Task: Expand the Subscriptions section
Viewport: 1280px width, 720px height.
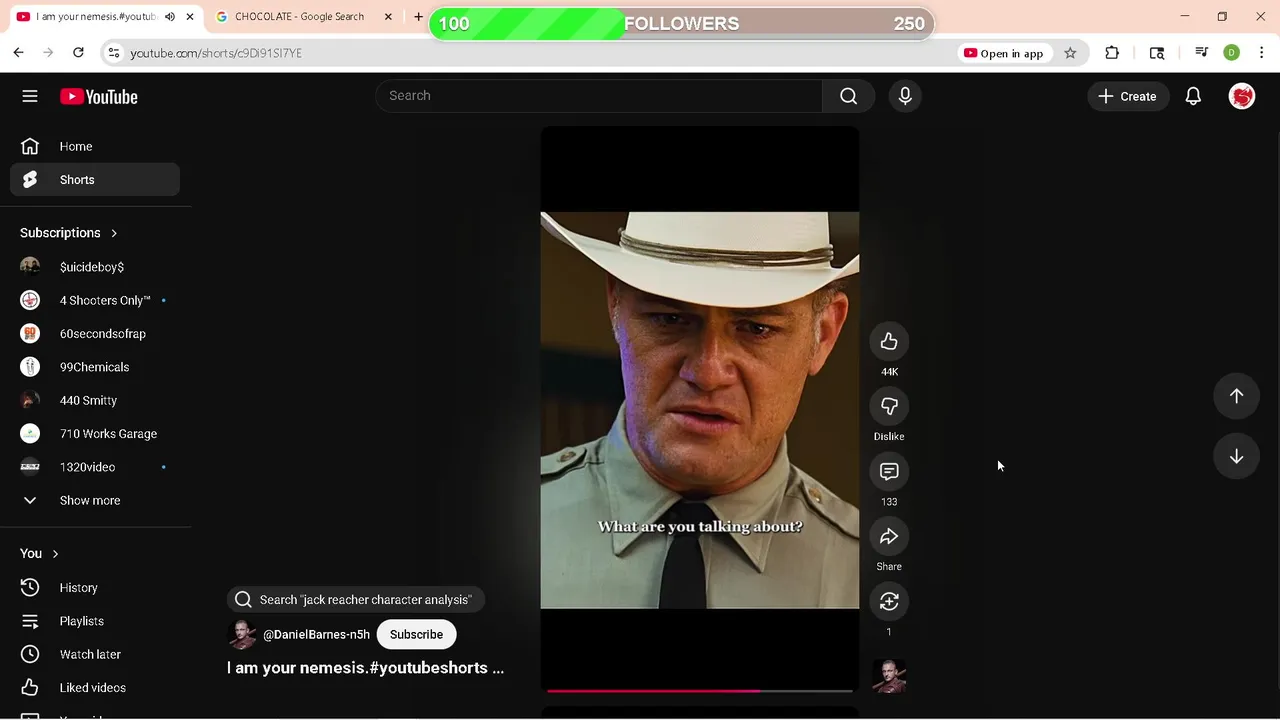Action: [x=69, y=233]
